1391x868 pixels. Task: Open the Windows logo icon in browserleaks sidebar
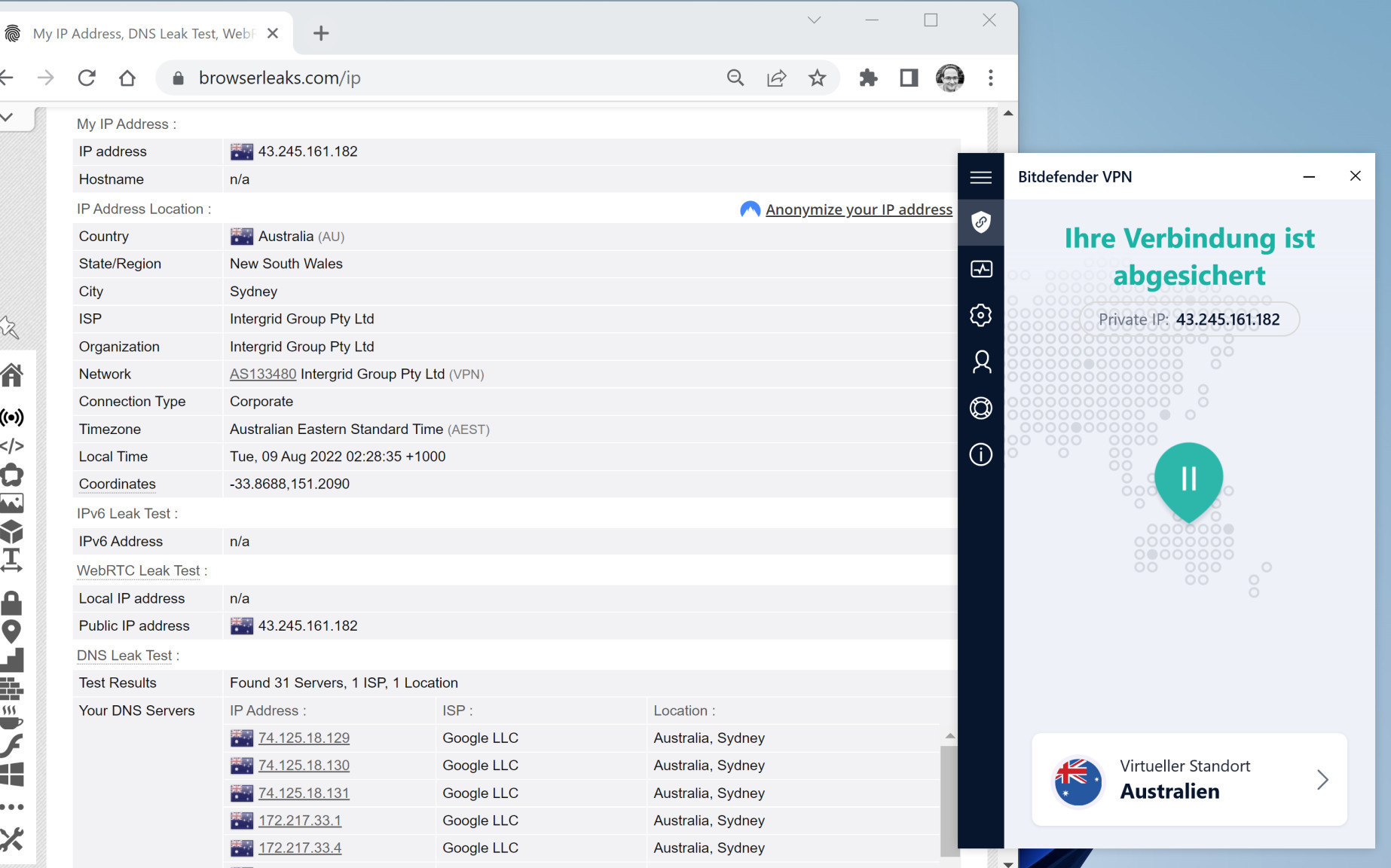[12, 774]
